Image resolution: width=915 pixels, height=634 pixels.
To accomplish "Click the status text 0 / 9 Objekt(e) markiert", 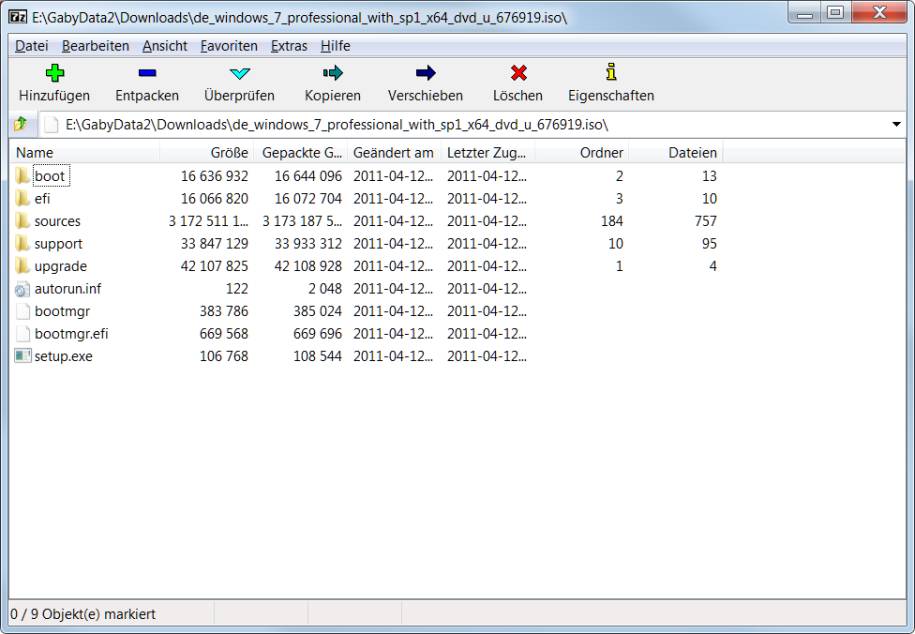I will [83, 614].
